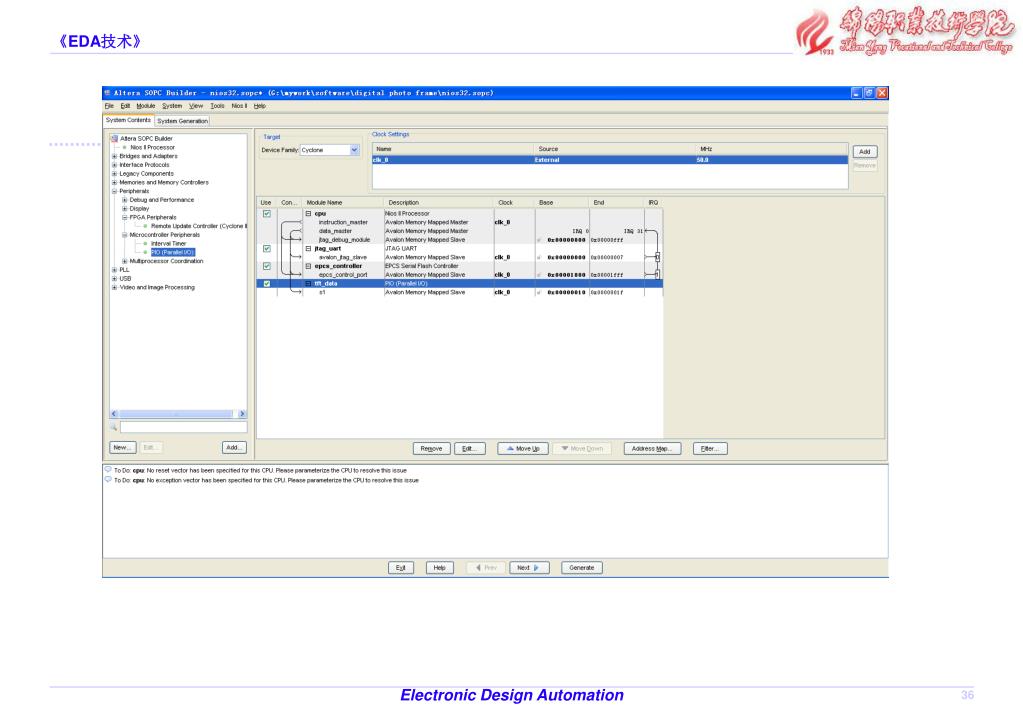Screen dimensions: 1023x708
Task: Click the Remove button below the module table
Action: (431, 449)
